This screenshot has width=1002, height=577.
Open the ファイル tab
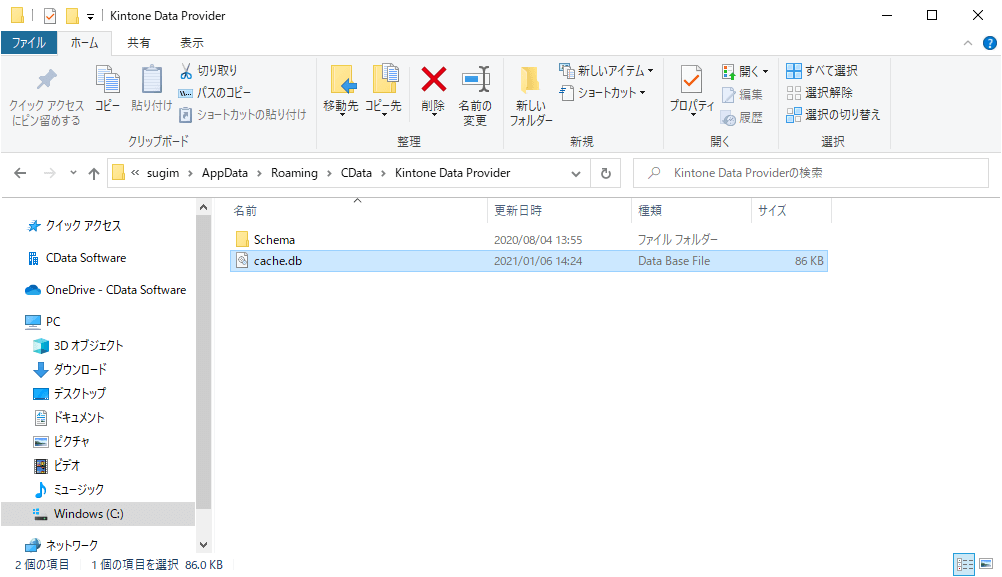click(29, 43)
